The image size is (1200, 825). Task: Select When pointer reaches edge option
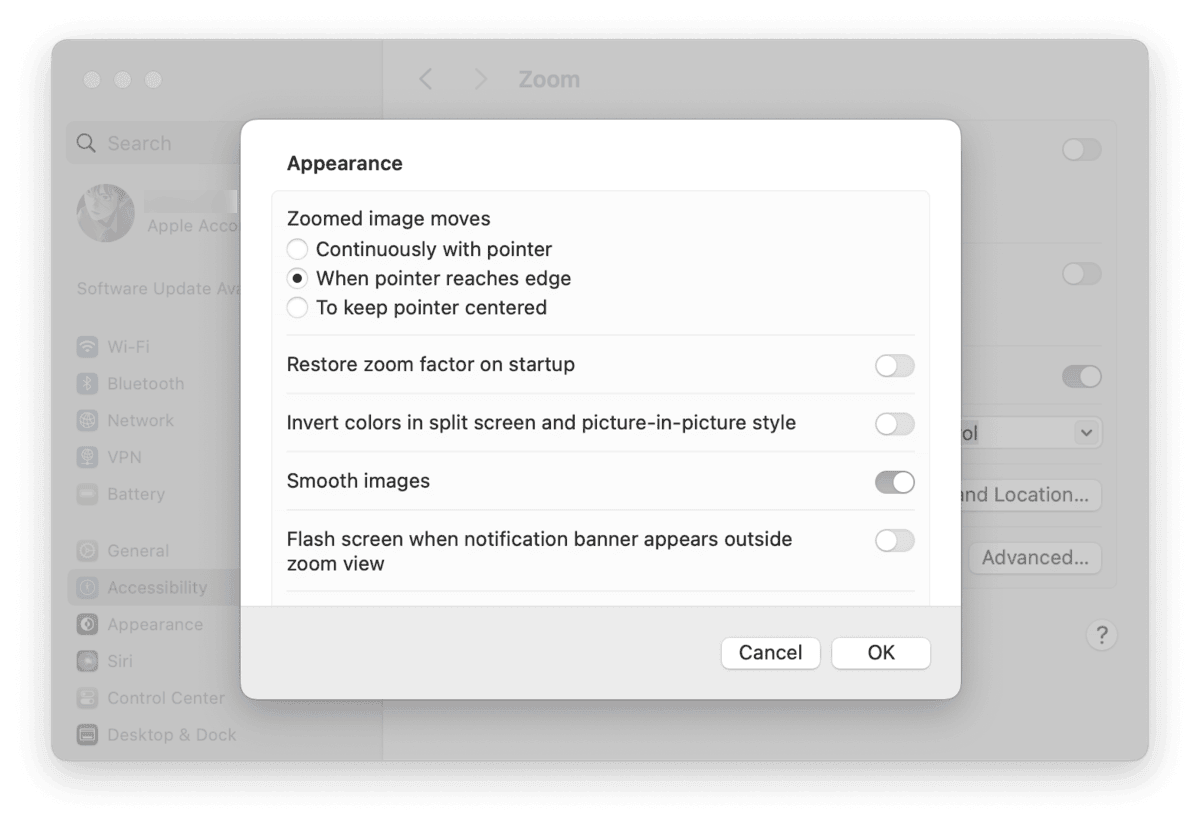click(297, 278)
